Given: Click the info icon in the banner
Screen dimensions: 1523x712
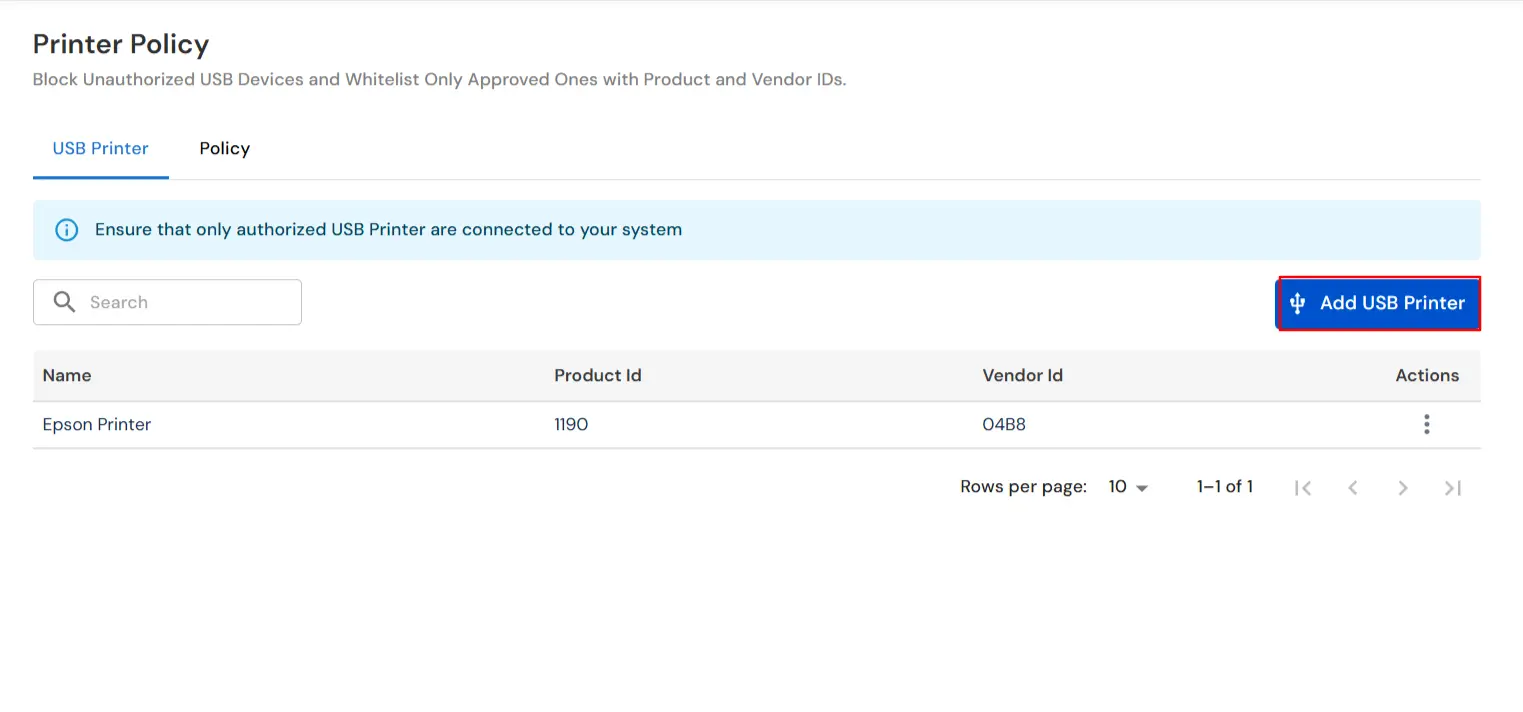Looking at the screenshot, I should click(66, 230).
